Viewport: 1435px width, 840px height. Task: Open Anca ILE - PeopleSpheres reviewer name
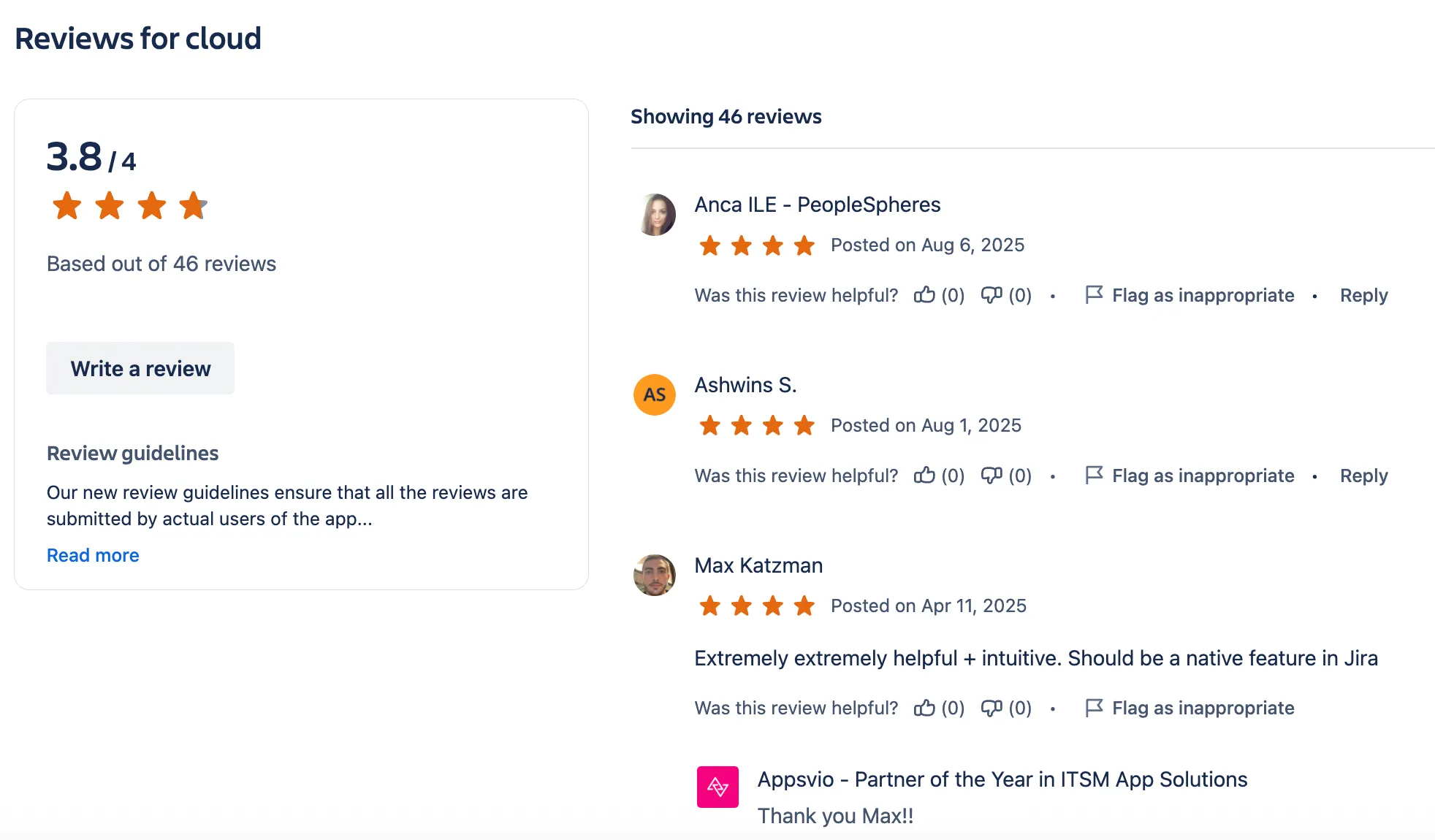[x=818, y=205]
